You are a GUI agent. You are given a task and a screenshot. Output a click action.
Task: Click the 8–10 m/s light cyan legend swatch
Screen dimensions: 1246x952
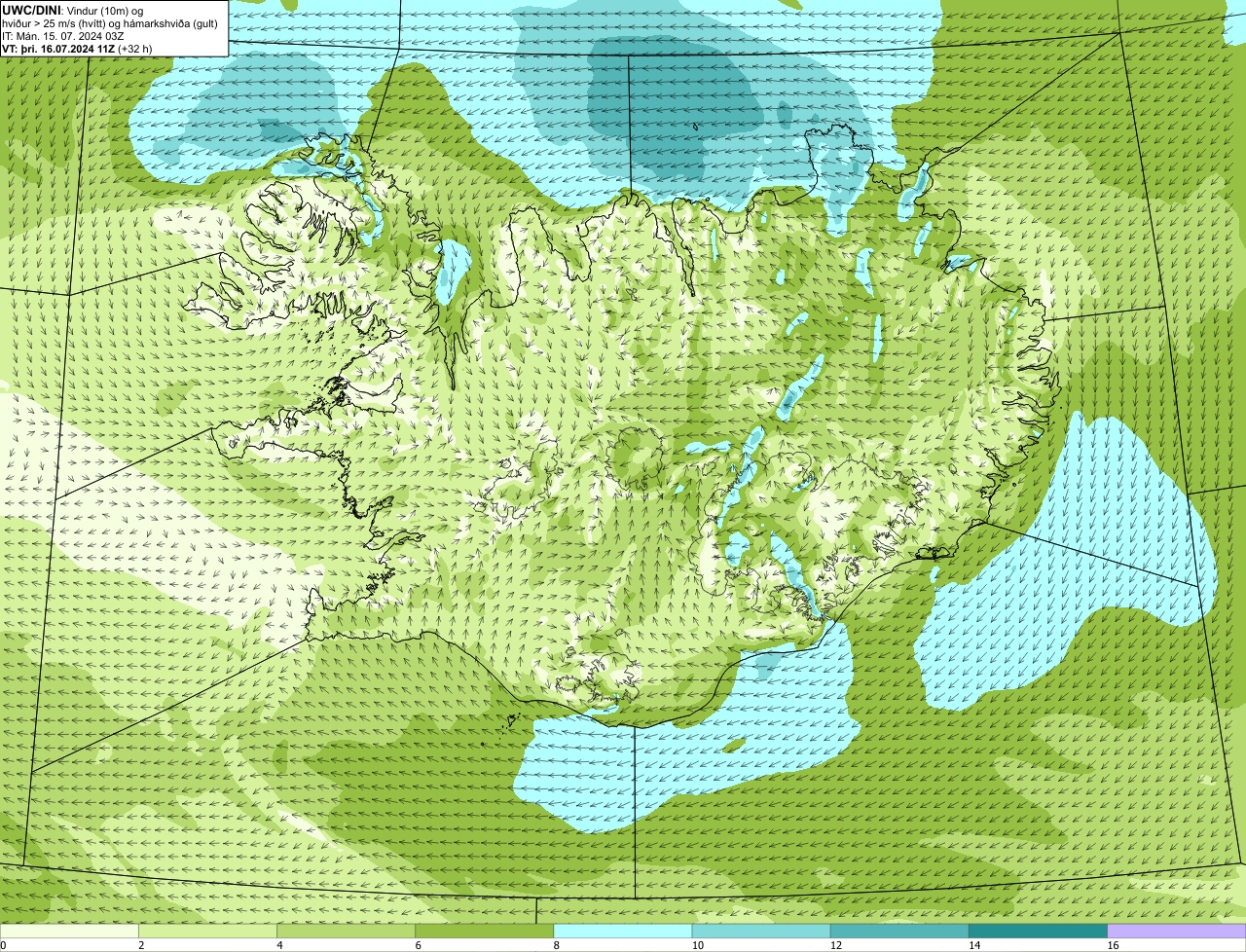tap(623, 931)
